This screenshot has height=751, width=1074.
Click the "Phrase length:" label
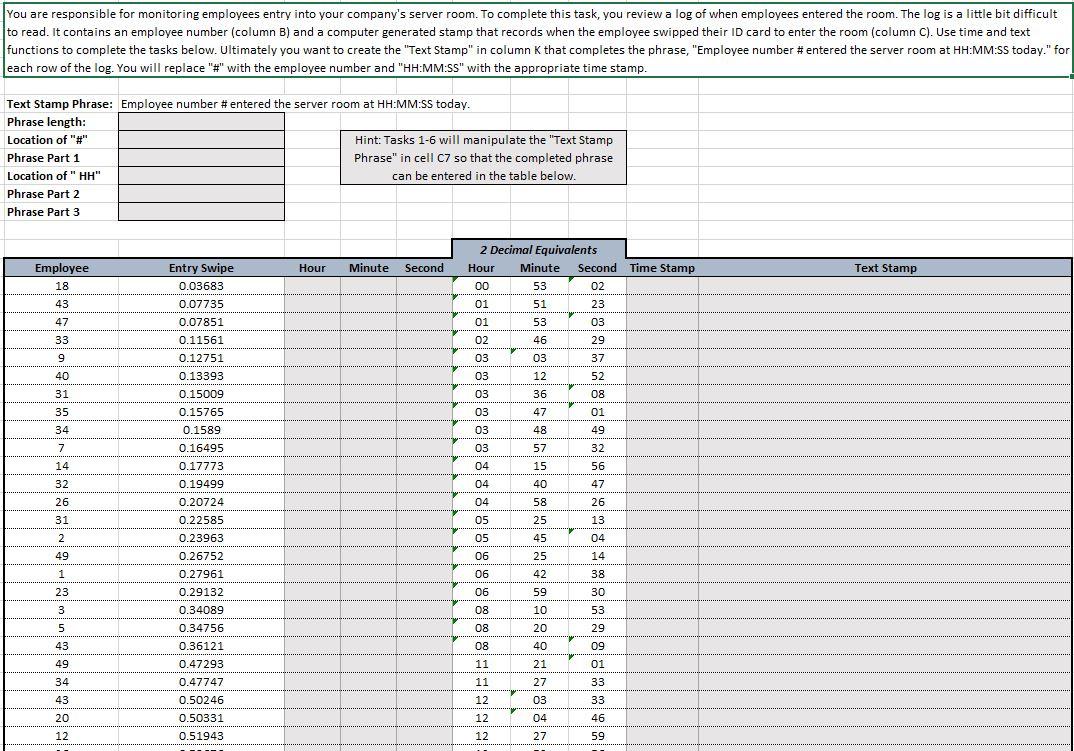(47, 122)
